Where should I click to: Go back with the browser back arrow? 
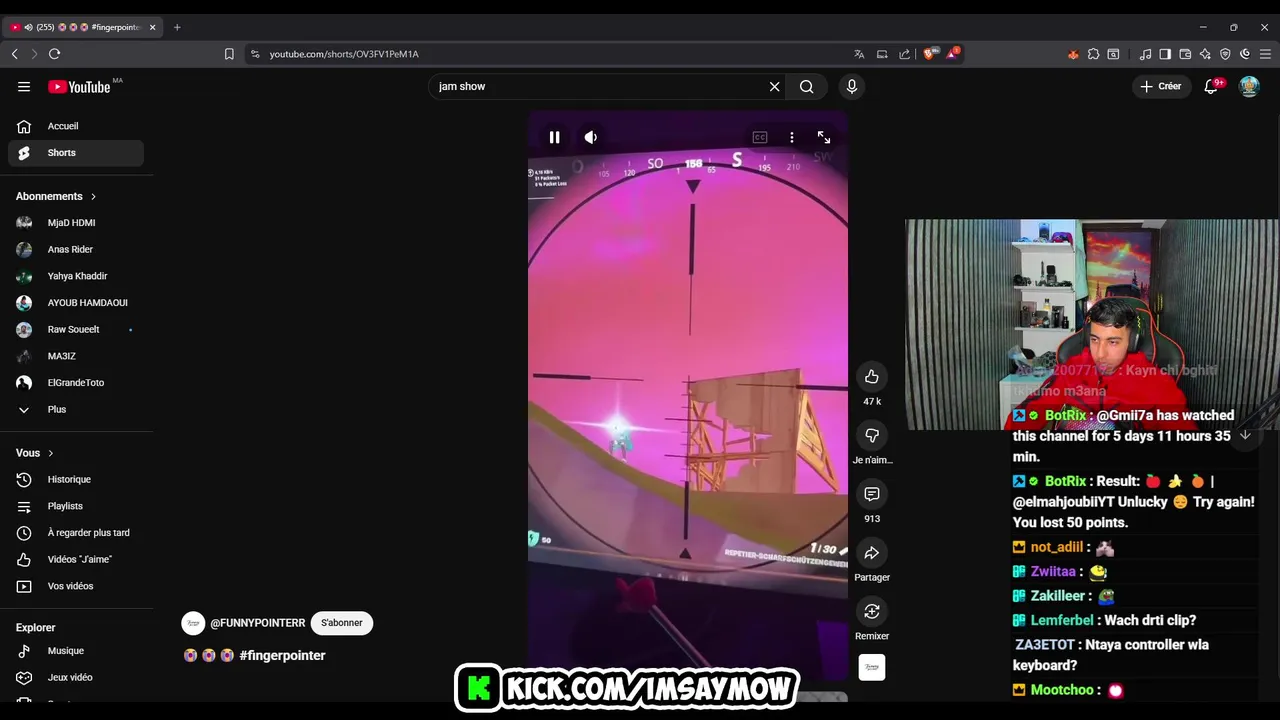(15, 54)
